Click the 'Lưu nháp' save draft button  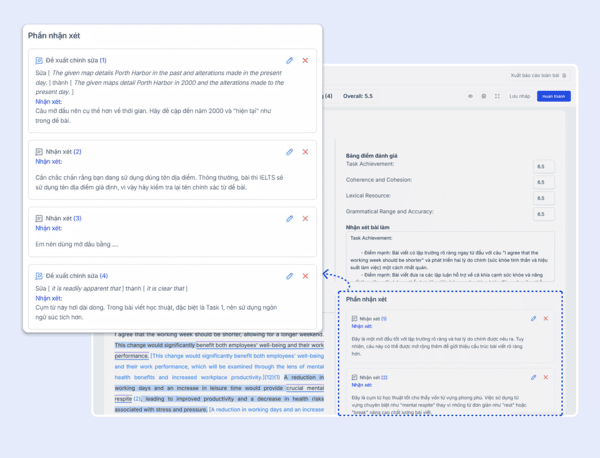tap(519, 96)
